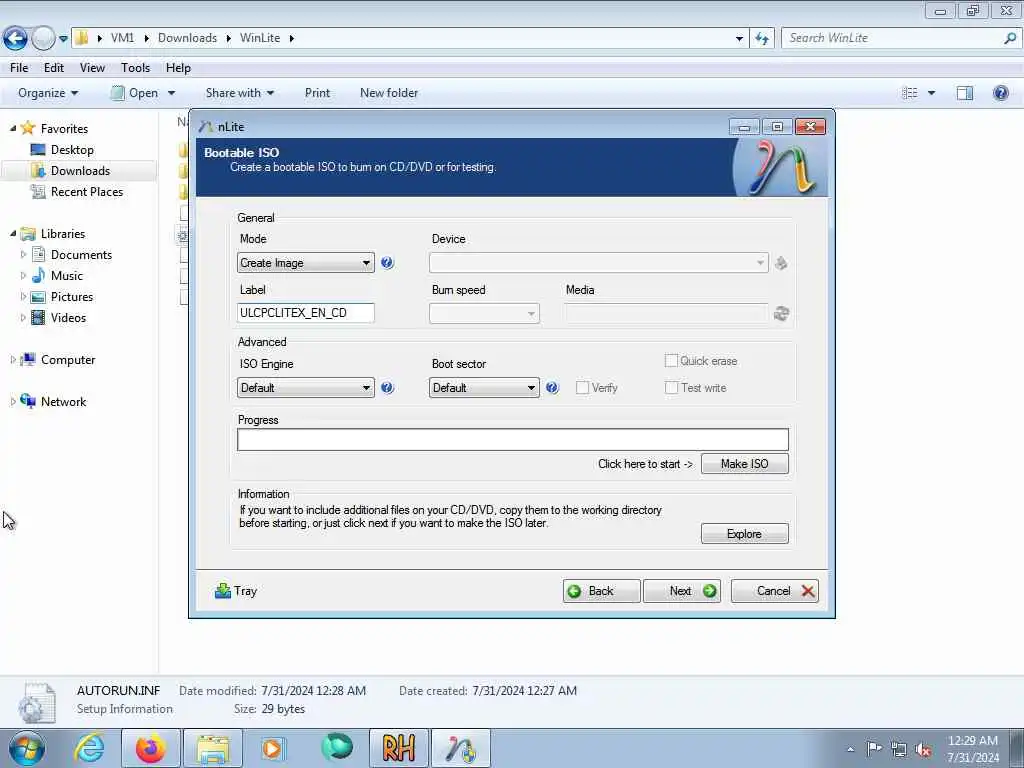This screenshot has width=1024, height=768.
Task: Select Music library in sidebar
Action: point(66,276)
